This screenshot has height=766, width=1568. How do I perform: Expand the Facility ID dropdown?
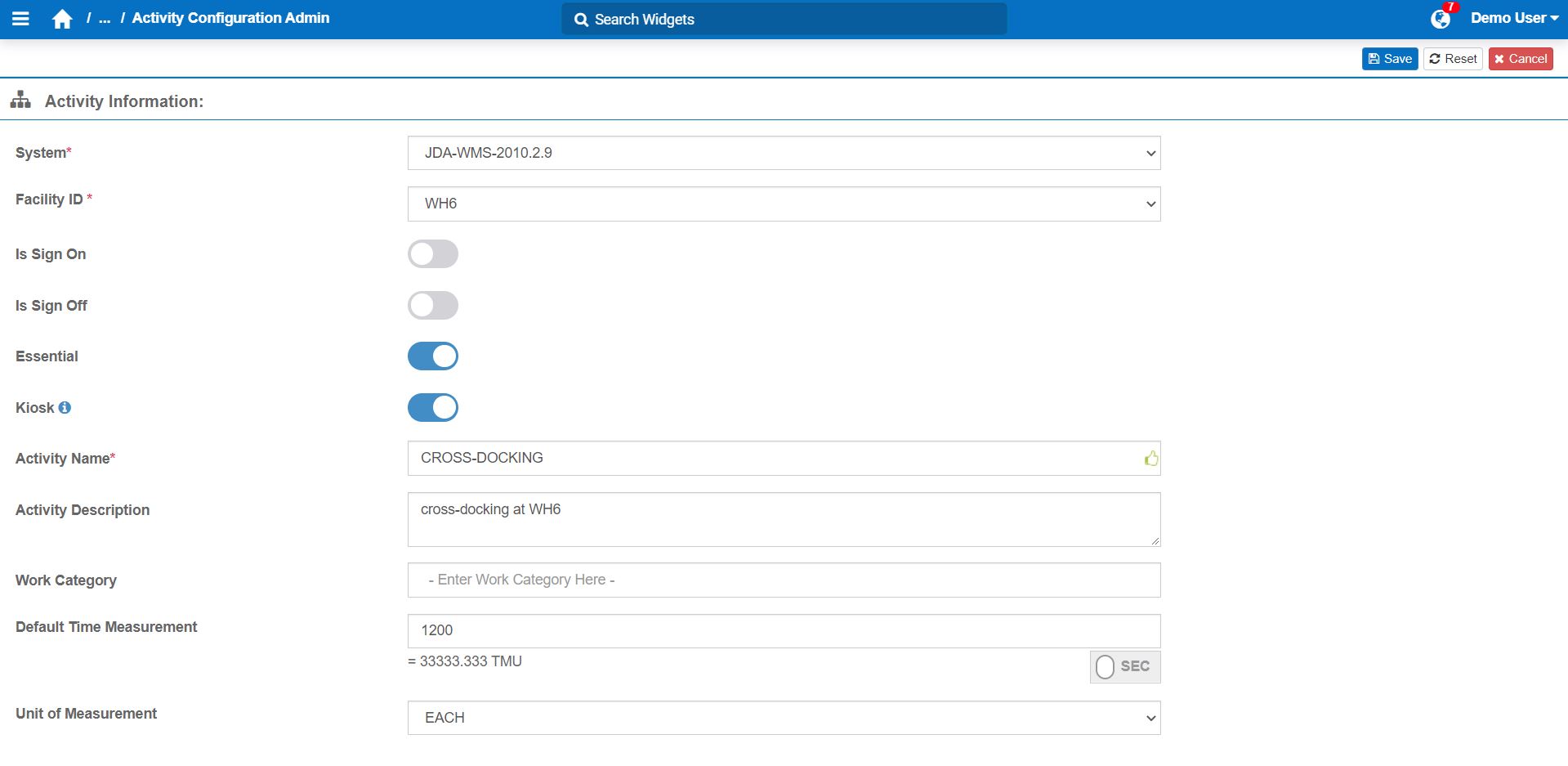click(784, 204)
